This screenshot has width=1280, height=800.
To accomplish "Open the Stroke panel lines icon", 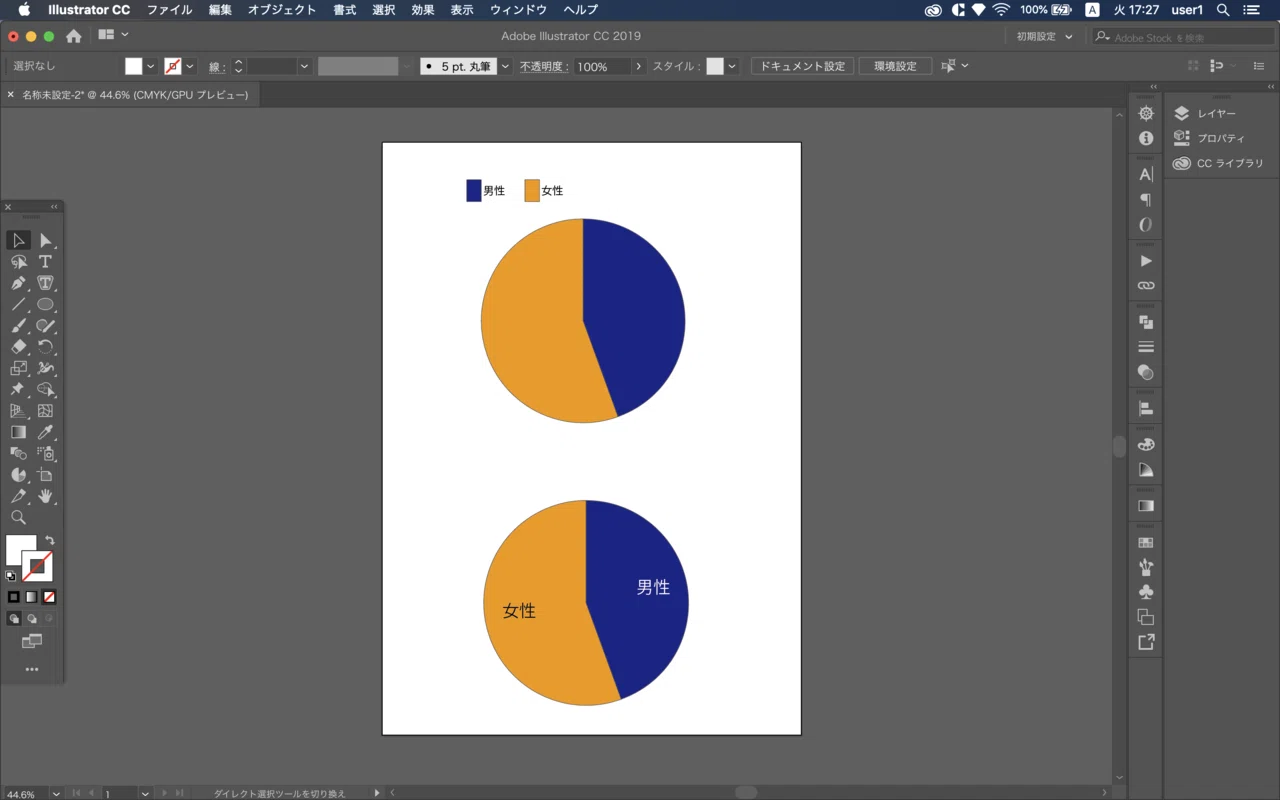I will click(1146, 347).
